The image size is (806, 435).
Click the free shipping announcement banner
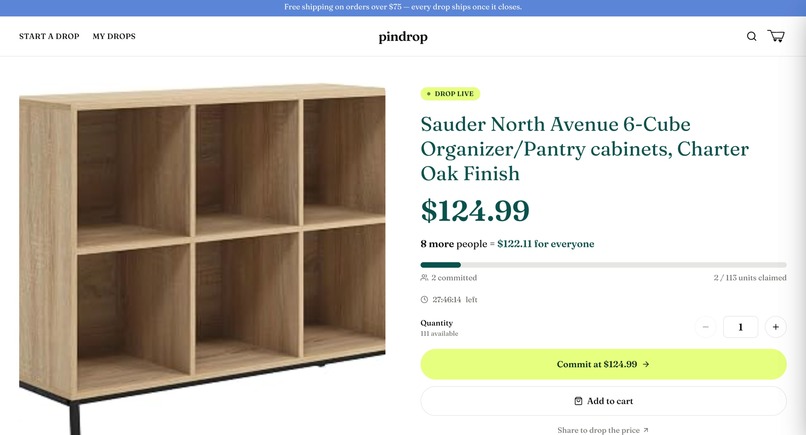coord(403,7)
